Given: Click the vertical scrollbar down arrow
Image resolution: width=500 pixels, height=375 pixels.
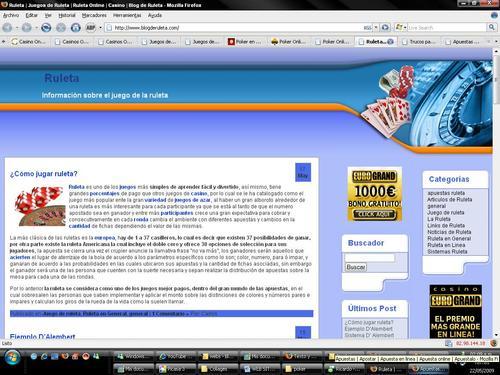Looking at the screenshot, I should [496, 335].
